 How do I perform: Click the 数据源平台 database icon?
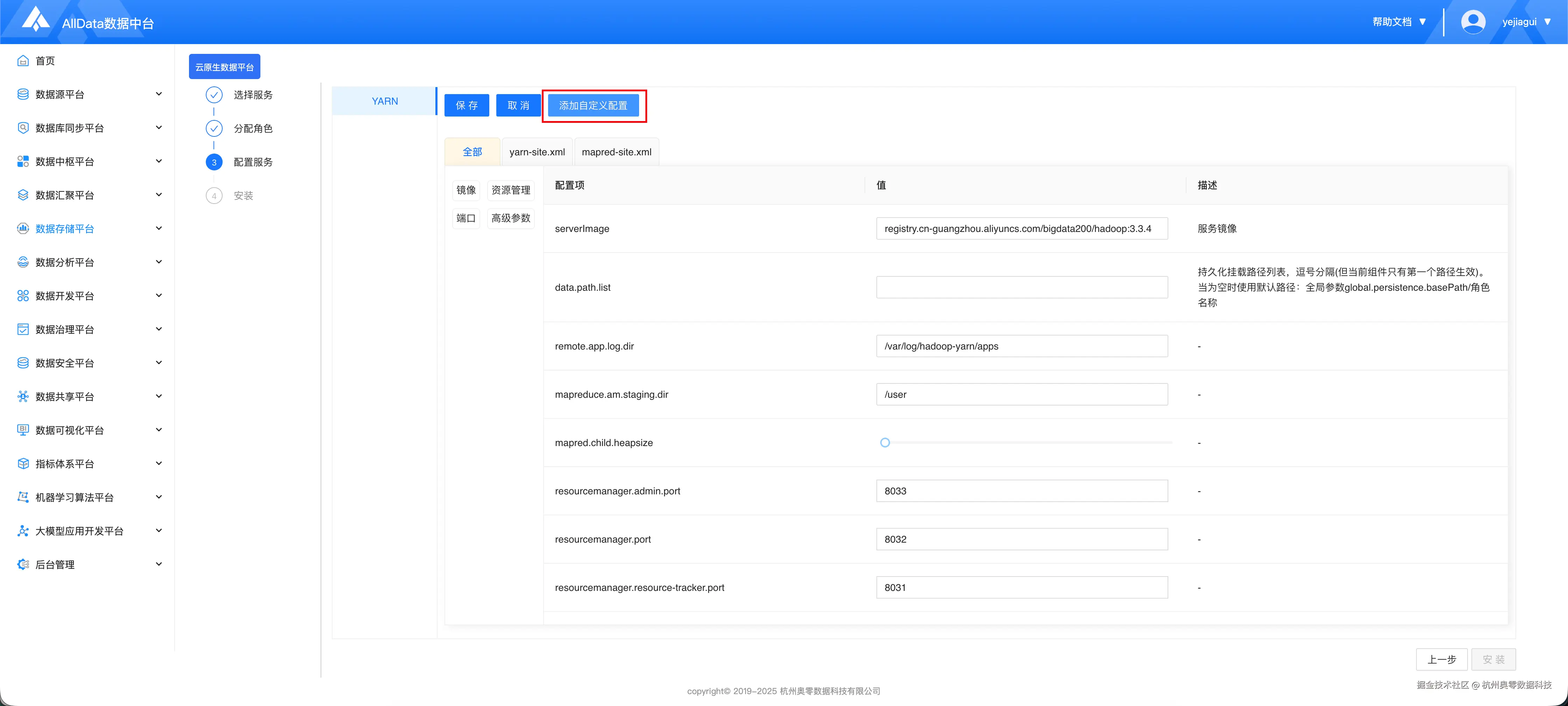[x=23, y=94]
